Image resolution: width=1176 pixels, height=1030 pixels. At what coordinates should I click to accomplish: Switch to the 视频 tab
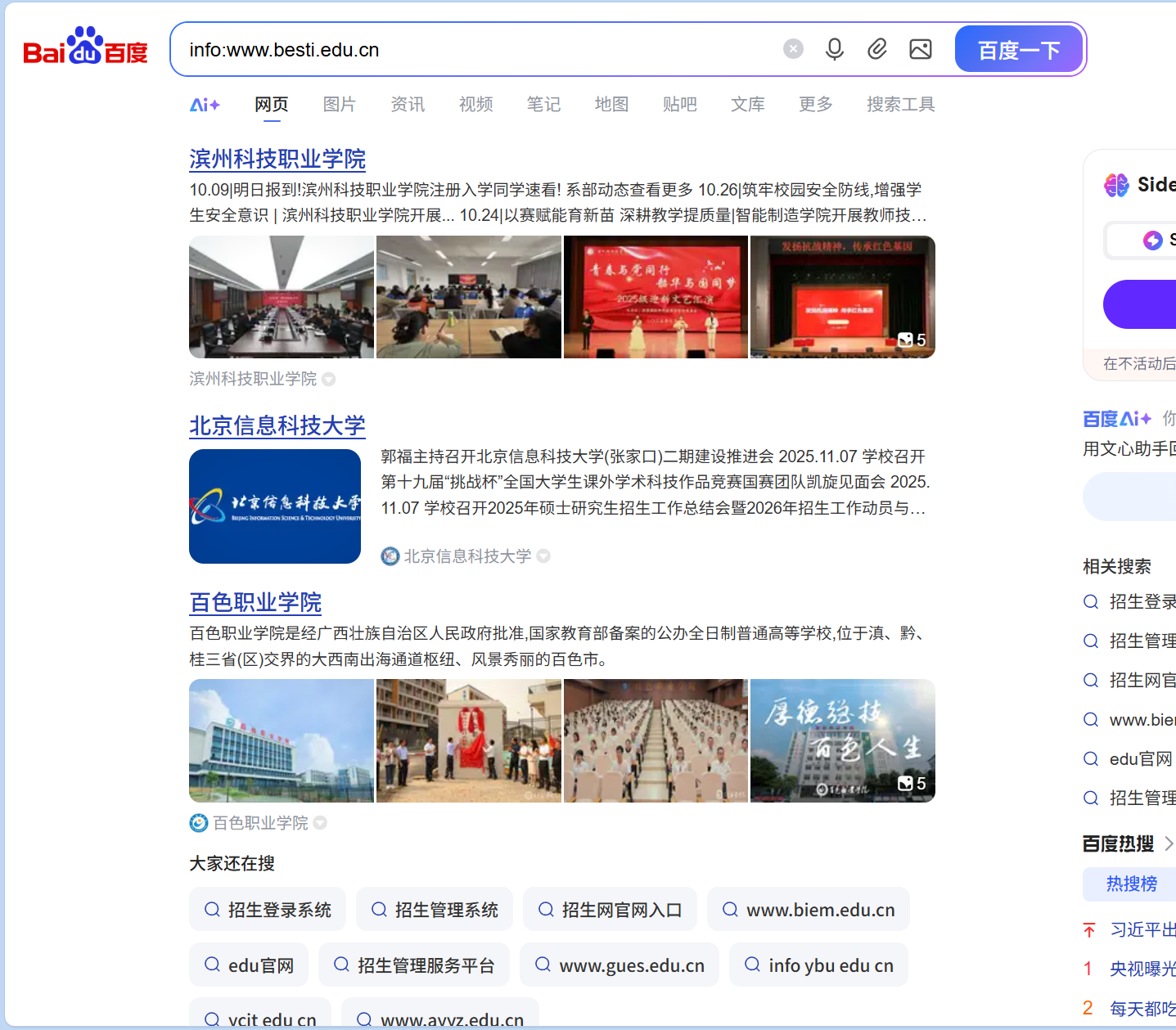coord(475,105)
